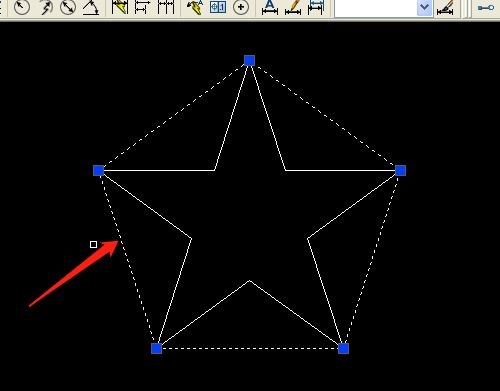Select the Center Mark tool

point(241,7)
